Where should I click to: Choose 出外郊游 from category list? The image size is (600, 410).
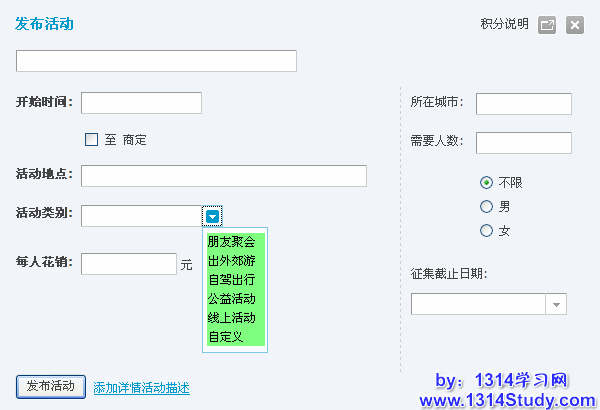(x=231, y=261)
